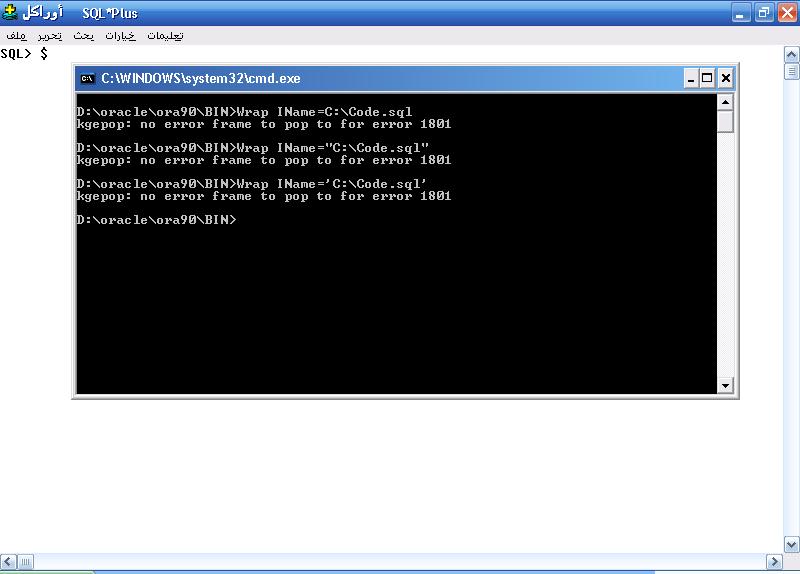Click SQL*Plus horizontal scrollbar right arrow
The image size is (800, 574).
point(775,561)
